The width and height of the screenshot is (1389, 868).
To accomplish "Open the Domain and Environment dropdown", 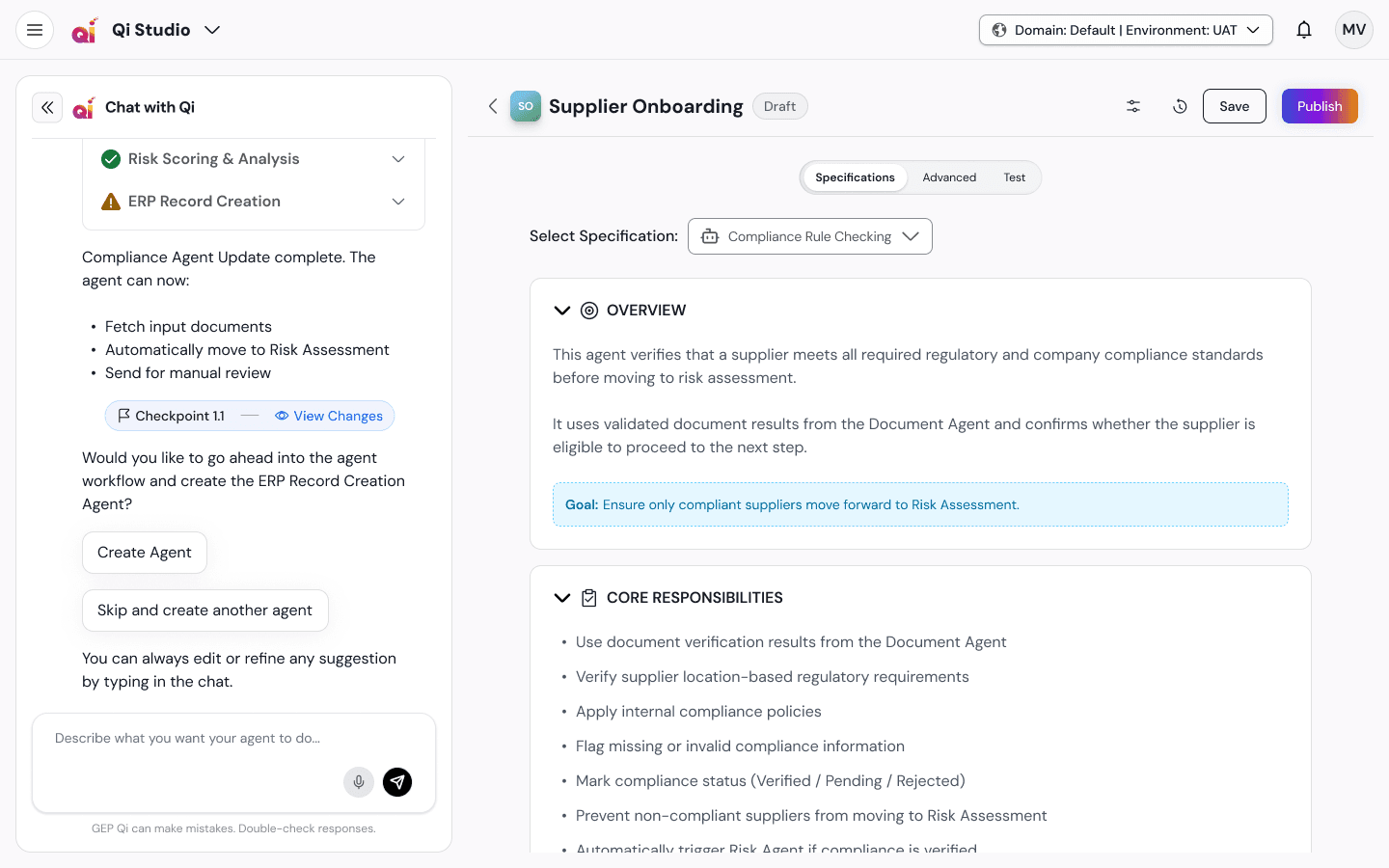I will [x=1126, y=30].
